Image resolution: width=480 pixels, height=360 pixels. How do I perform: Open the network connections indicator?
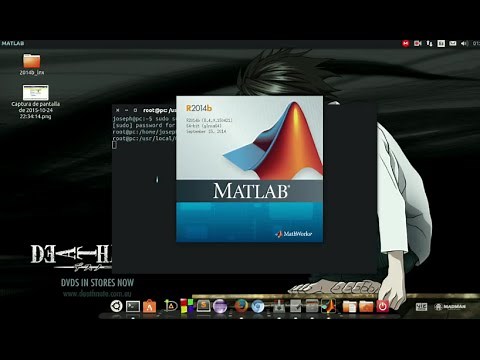pos(429,43)
